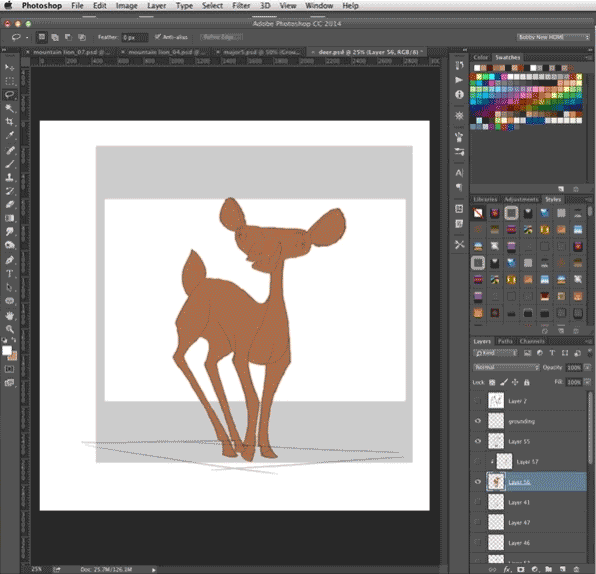Select the Magic Wand tool

(x=10, y=108)
